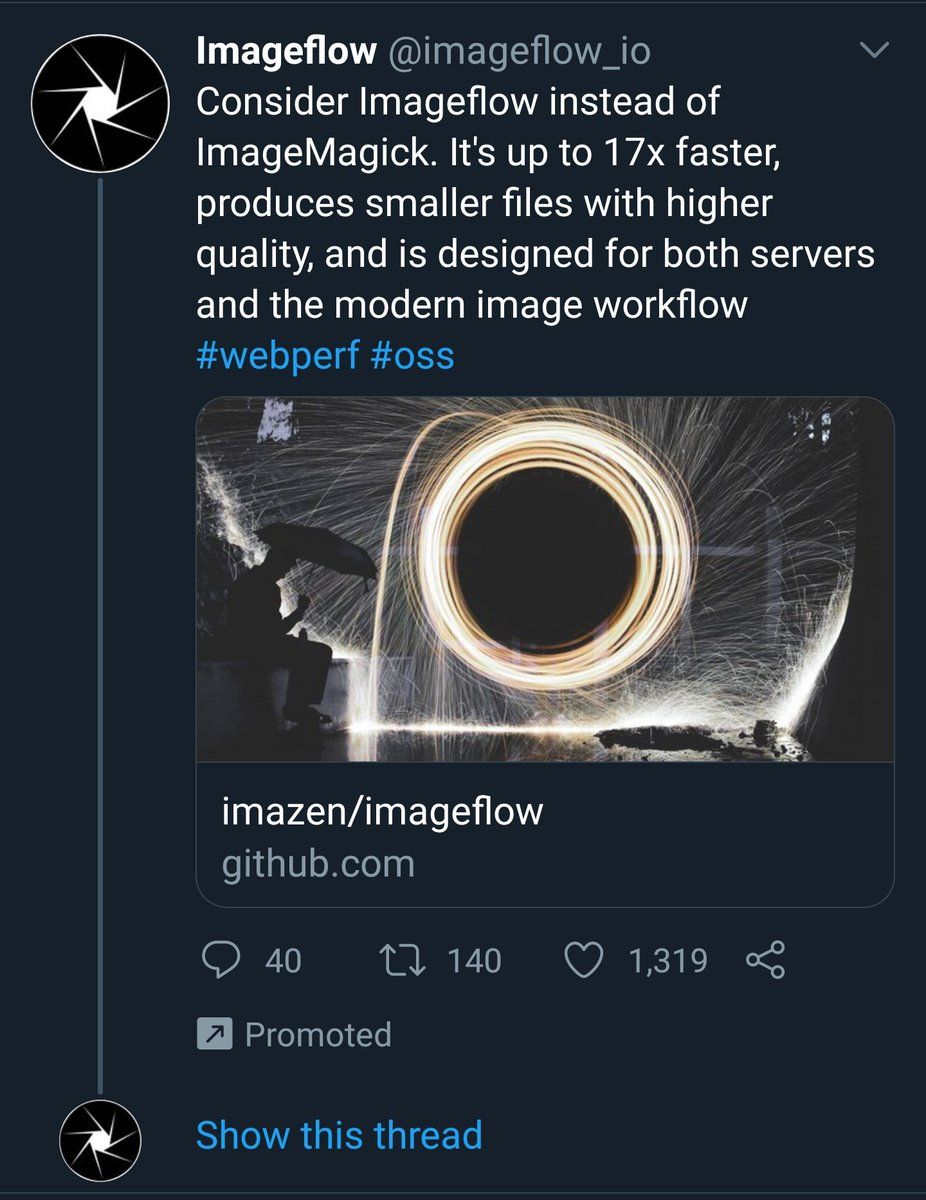Expand the tweet options chevron
Image resolution: width=926 pixels, height=1200 pixels.
875,50
